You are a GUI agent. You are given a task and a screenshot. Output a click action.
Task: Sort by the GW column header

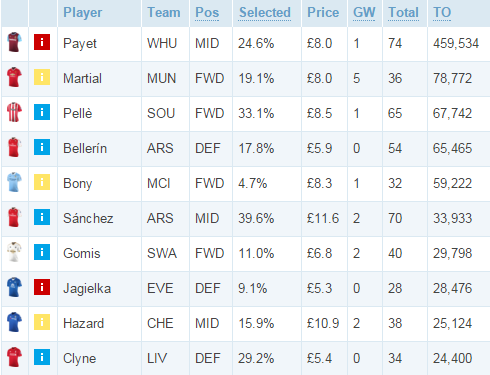364,13
